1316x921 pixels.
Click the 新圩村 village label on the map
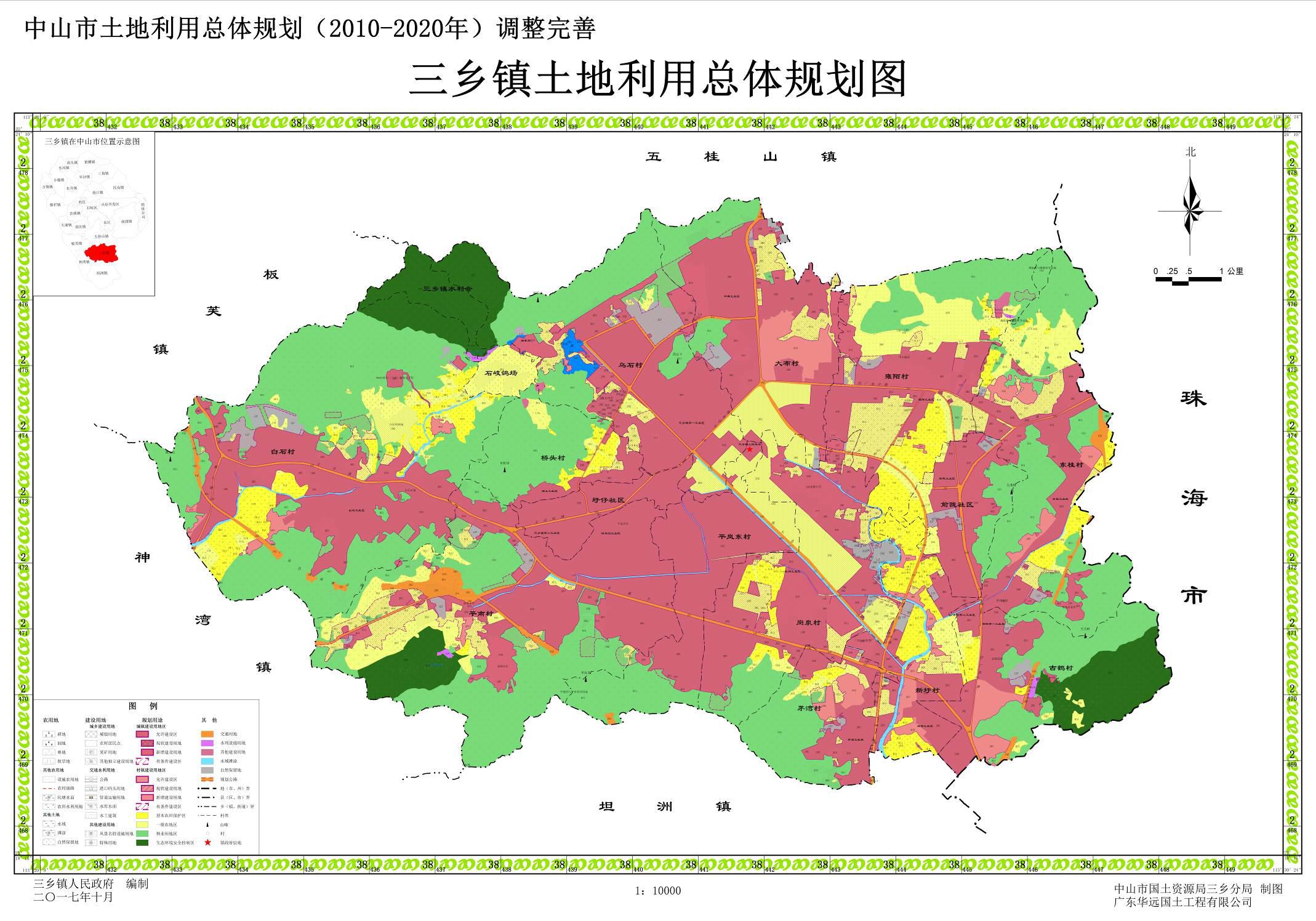coord(927,690)
